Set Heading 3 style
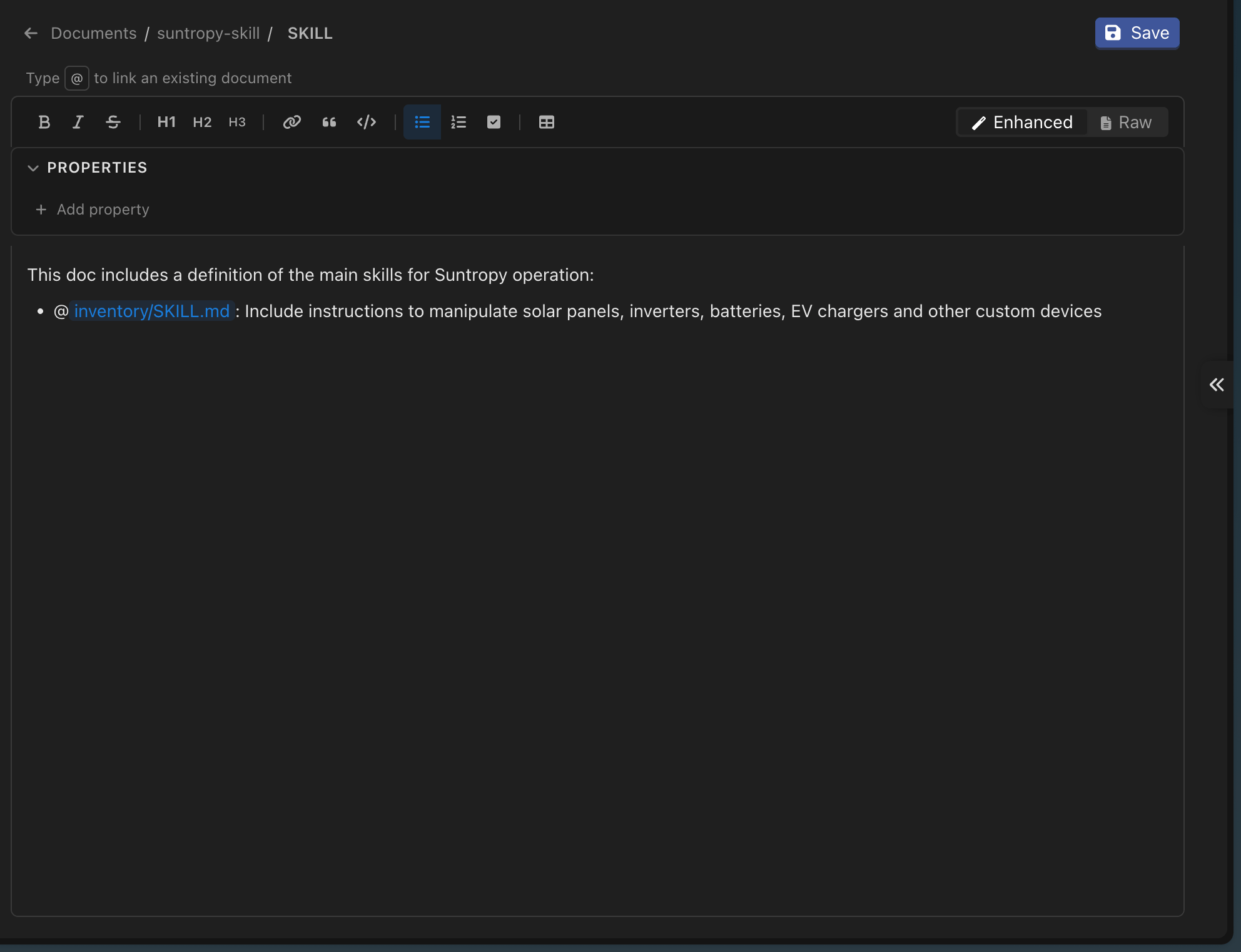1241x952 pixels. [x=237, y=122]
